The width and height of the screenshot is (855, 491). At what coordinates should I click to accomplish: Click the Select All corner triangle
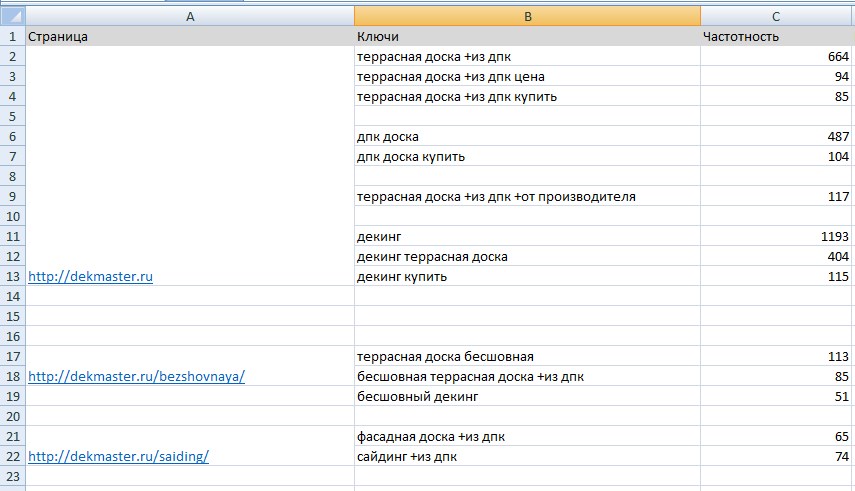click(13, 16)
